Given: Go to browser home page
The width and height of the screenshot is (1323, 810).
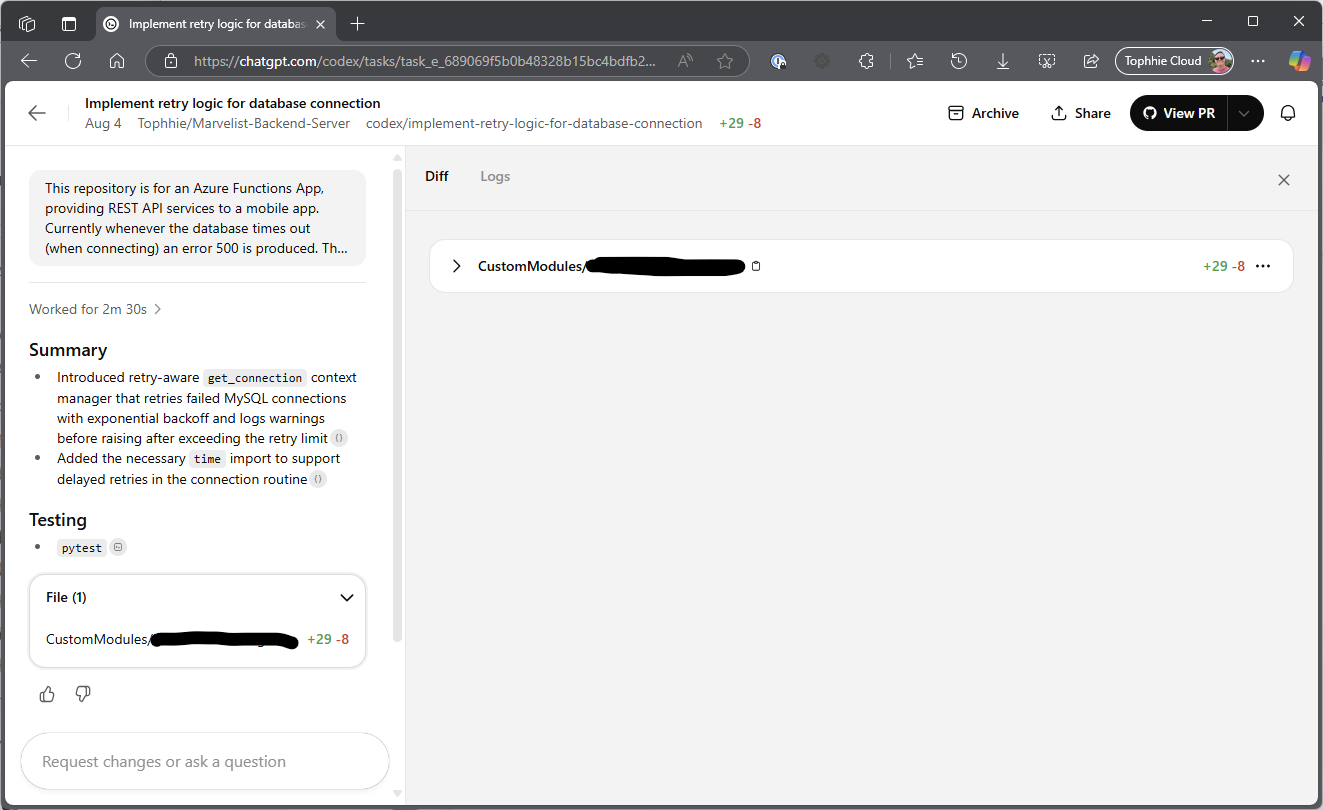Looking at the screenshot, I should (117, 61).
